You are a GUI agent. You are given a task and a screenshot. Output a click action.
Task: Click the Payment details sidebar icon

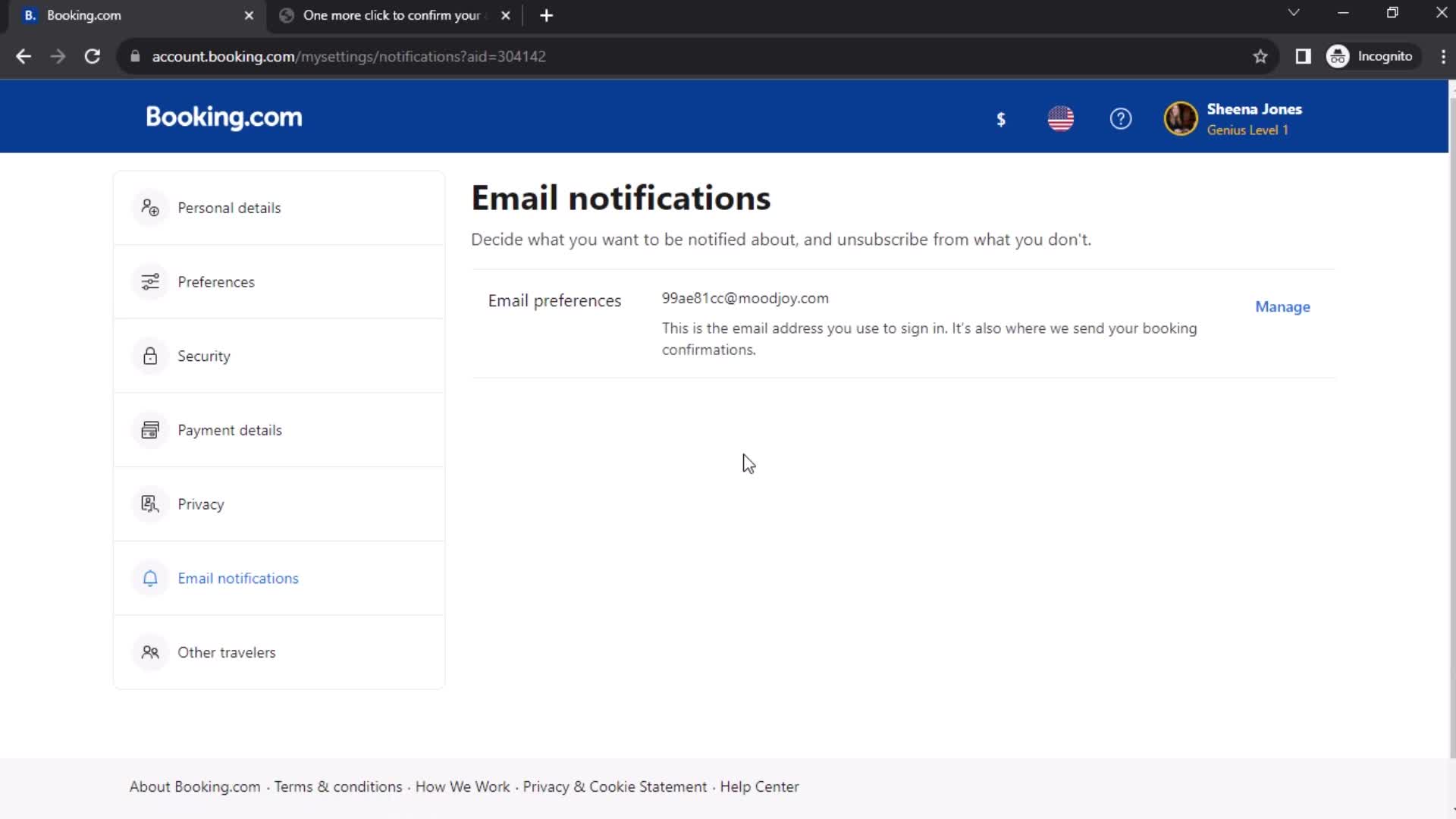[150, 430]
